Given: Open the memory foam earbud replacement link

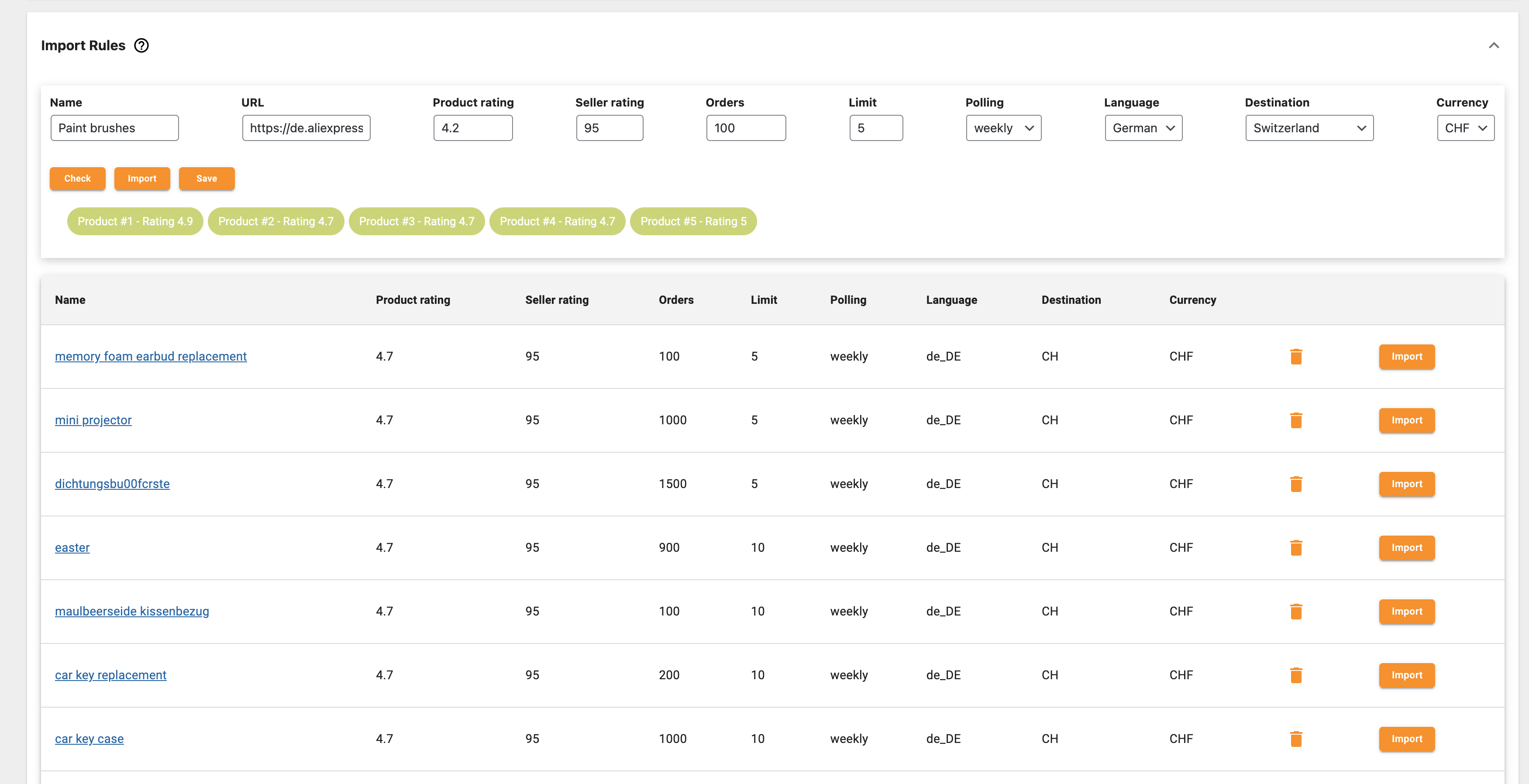Looking at the screenshot, I should (151, 356).
